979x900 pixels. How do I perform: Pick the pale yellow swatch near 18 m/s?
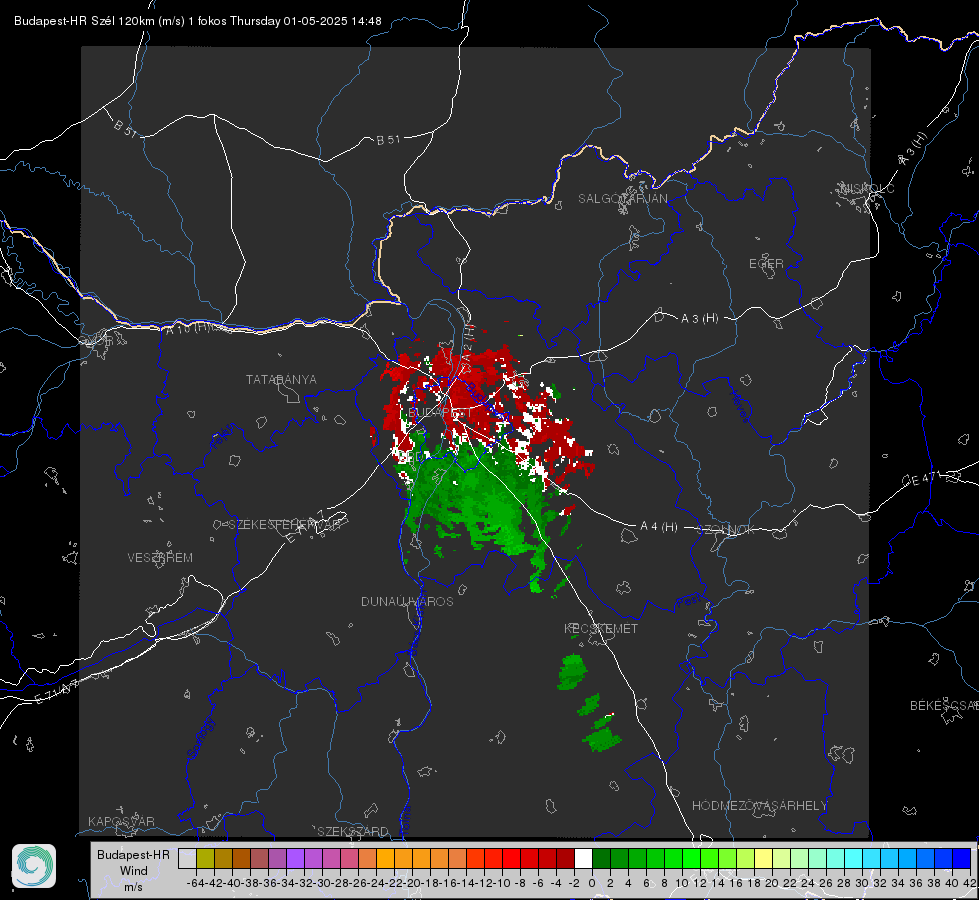[763, 858]
